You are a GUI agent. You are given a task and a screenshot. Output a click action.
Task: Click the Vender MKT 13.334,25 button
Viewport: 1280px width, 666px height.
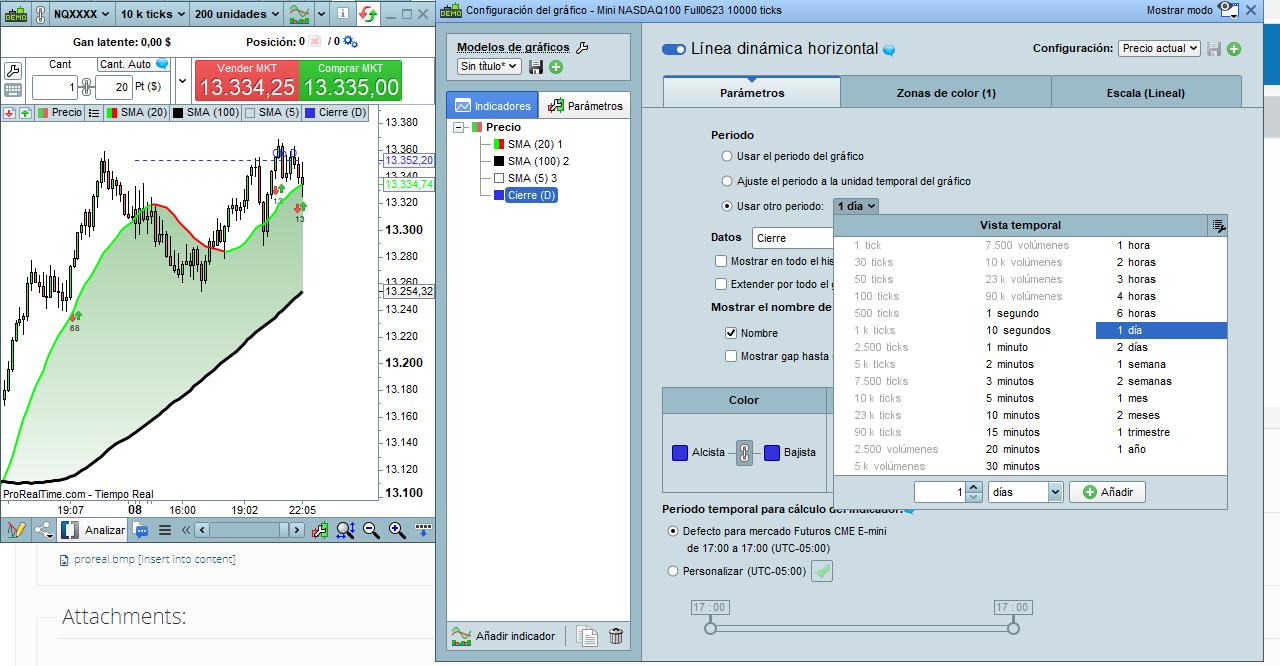(246, 80)
